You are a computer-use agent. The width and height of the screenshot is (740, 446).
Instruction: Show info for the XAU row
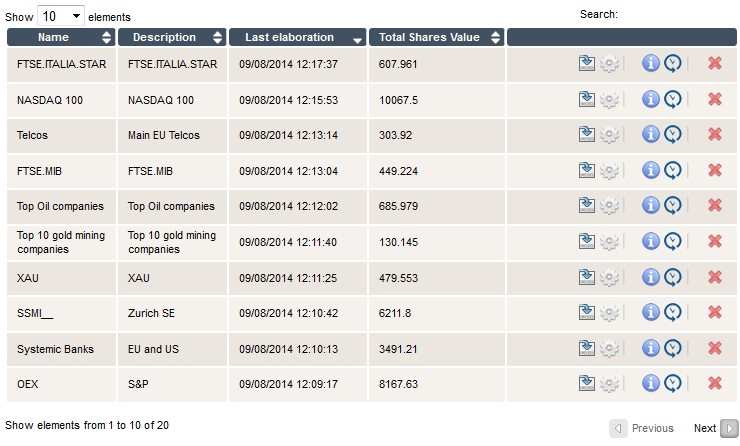[x=650, y=277]
